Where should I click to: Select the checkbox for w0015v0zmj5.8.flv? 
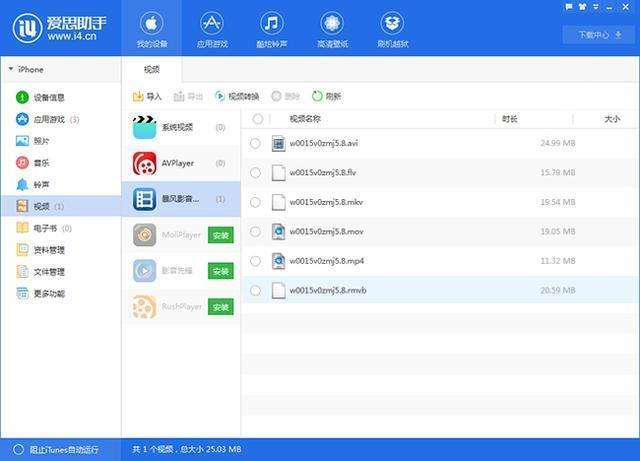pos(255,173)
